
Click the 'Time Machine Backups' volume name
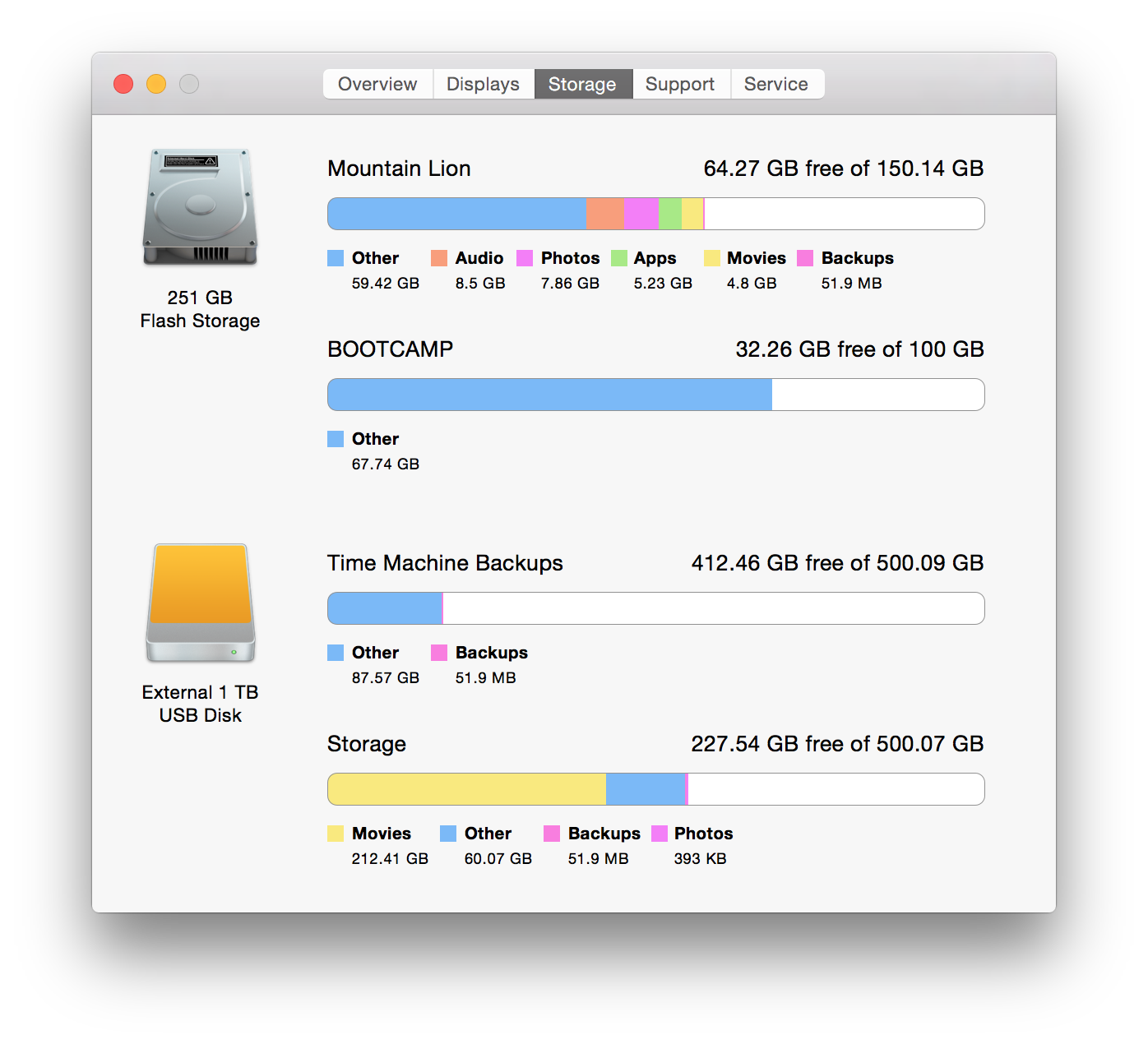click(445, 563)
